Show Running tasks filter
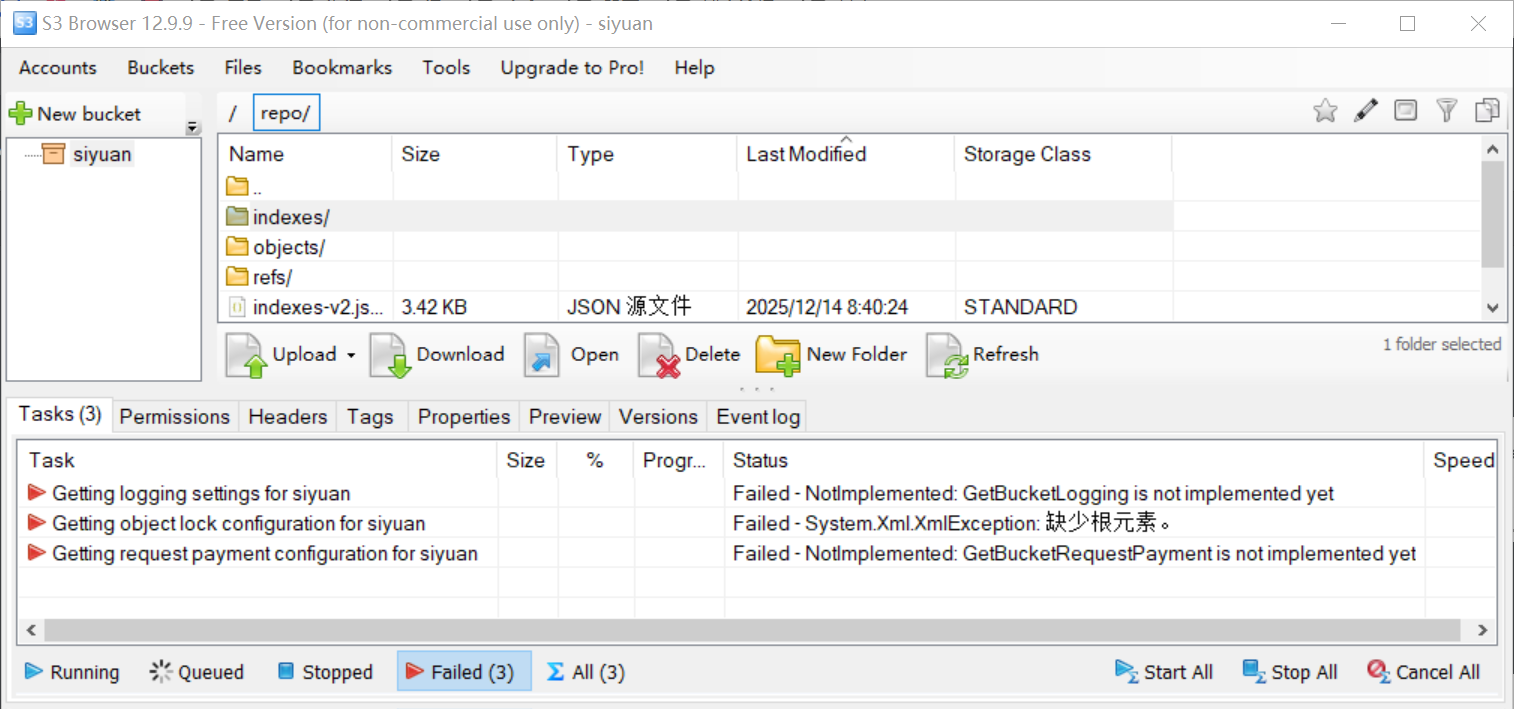The image size is (1514, 709). (x=72, y=672)
